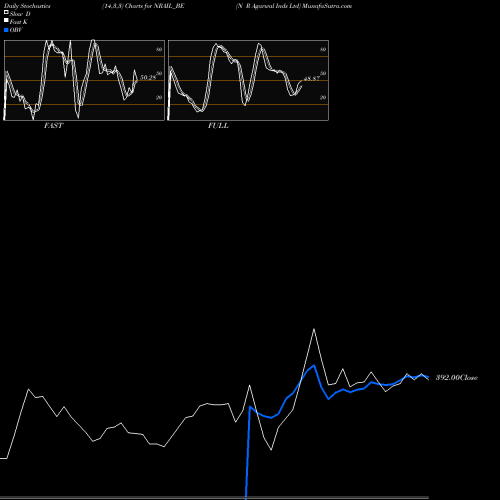
Task: Click the 80 axis label in FAST chart
Action: (x=159, y=49)
